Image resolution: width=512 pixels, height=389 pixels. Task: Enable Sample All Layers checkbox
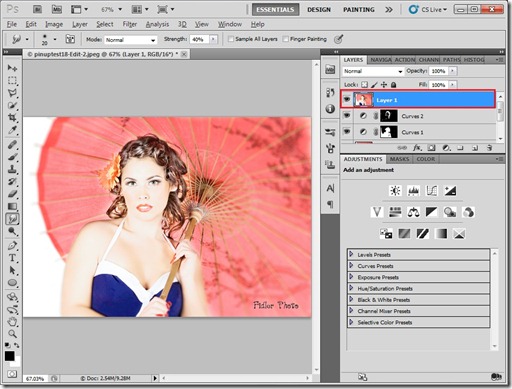[x=230, y=39]
